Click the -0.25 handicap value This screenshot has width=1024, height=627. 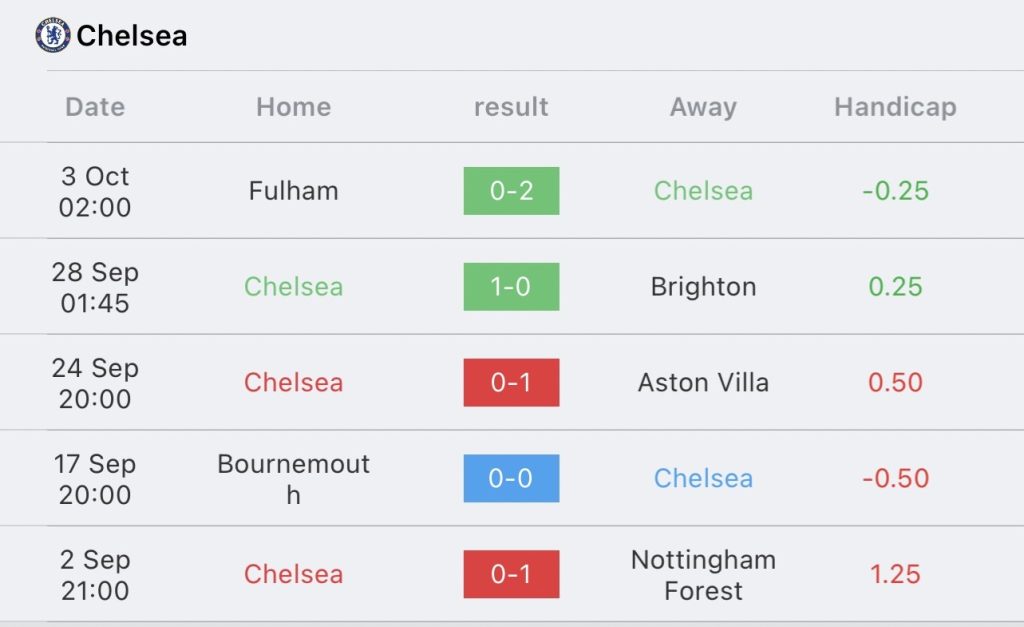(x=895, y=191)
